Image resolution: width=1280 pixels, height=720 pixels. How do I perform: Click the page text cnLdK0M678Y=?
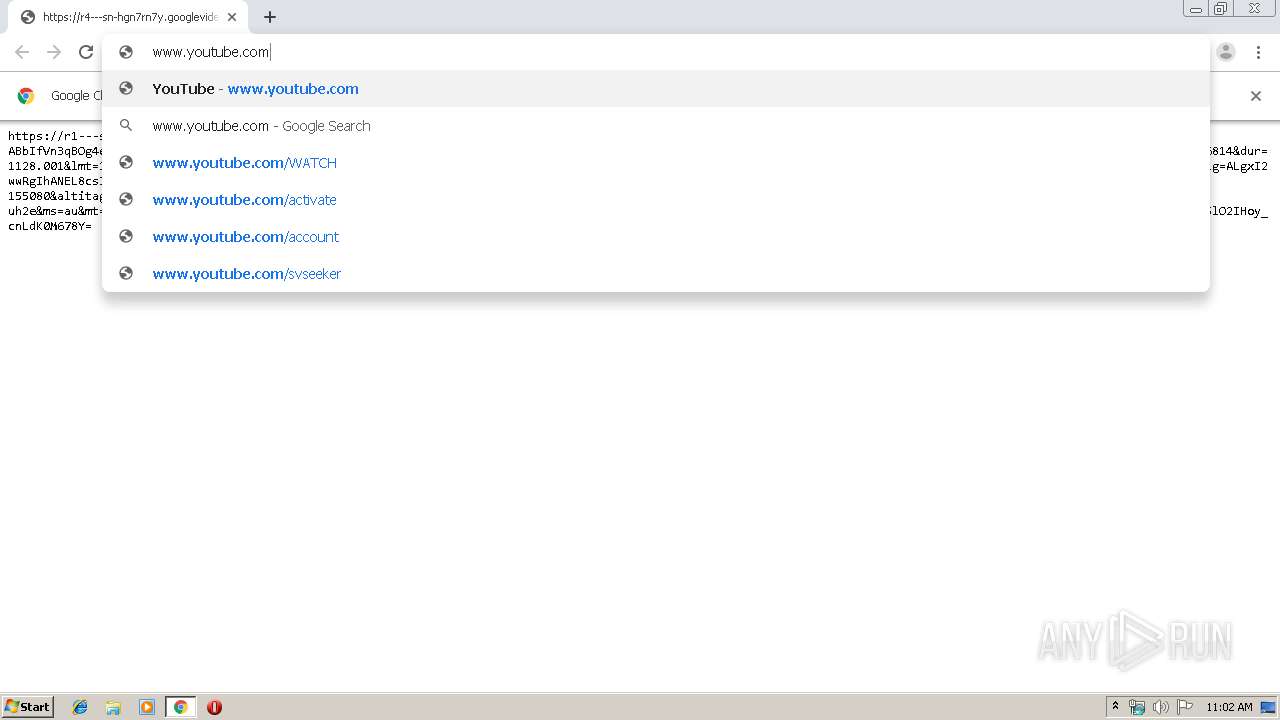[50, 226]
